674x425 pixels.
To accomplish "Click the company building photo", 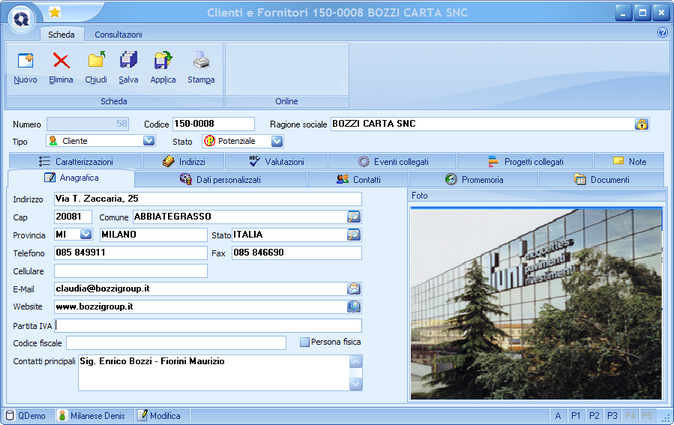I will coord(536,304).
